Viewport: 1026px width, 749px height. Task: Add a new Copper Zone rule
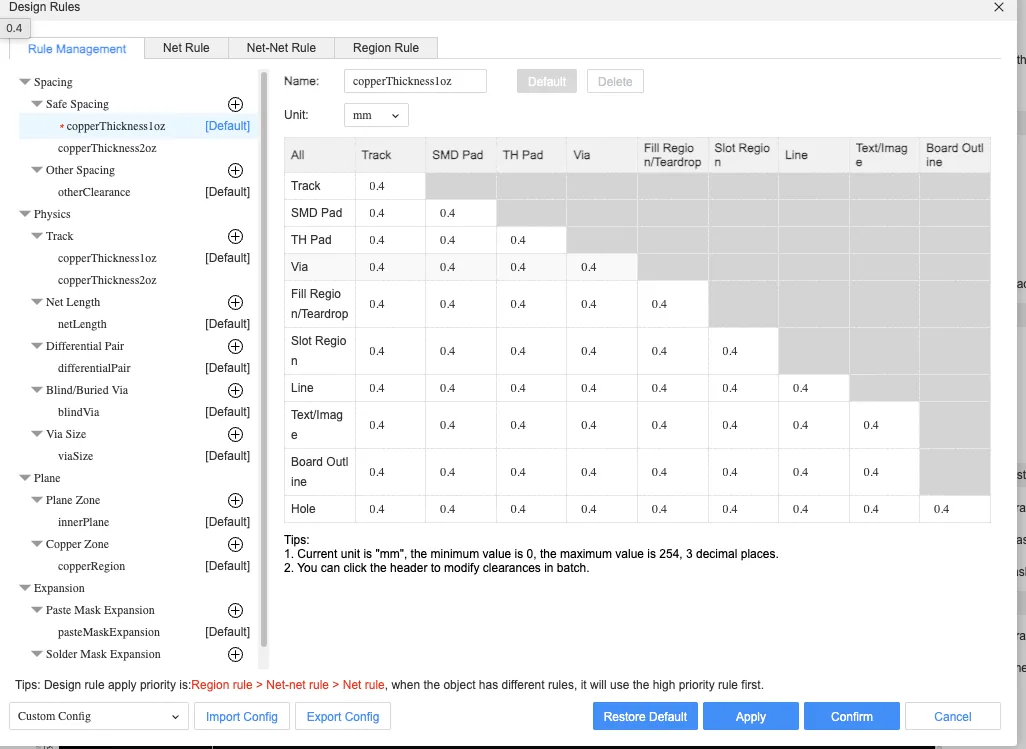235,544
